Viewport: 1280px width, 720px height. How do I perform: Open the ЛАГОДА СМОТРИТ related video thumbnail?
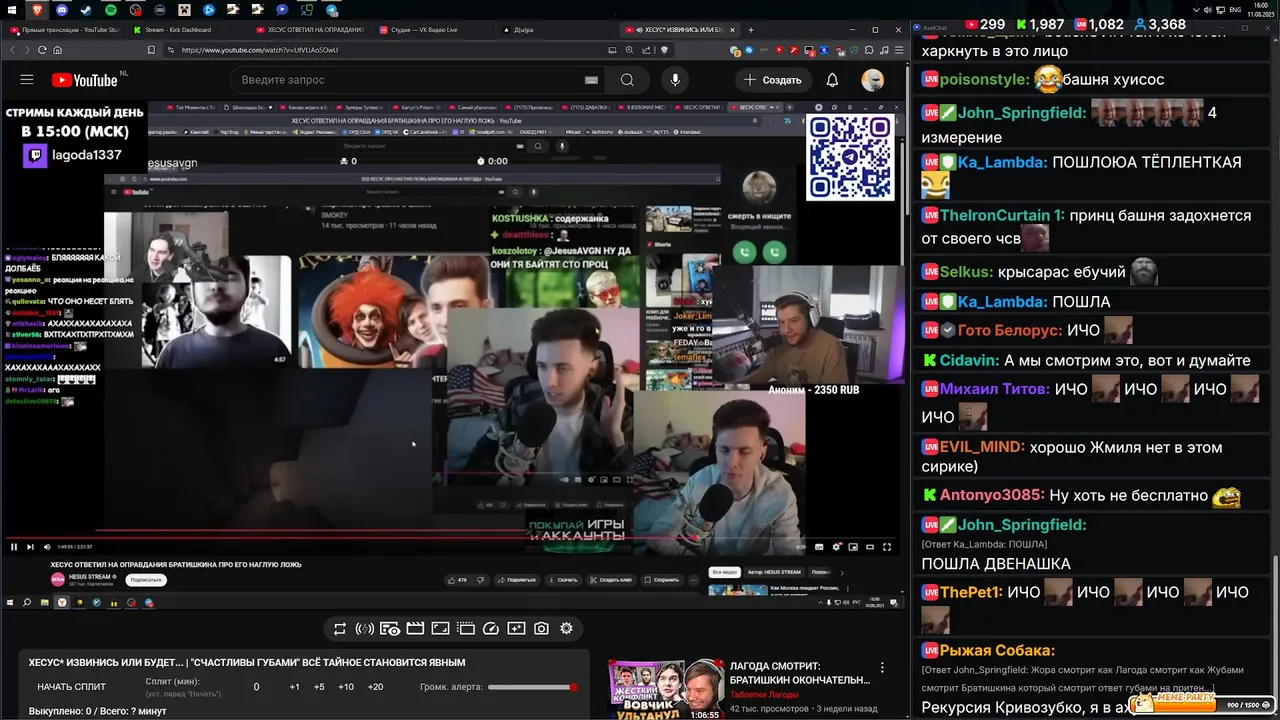pos(666,689)
